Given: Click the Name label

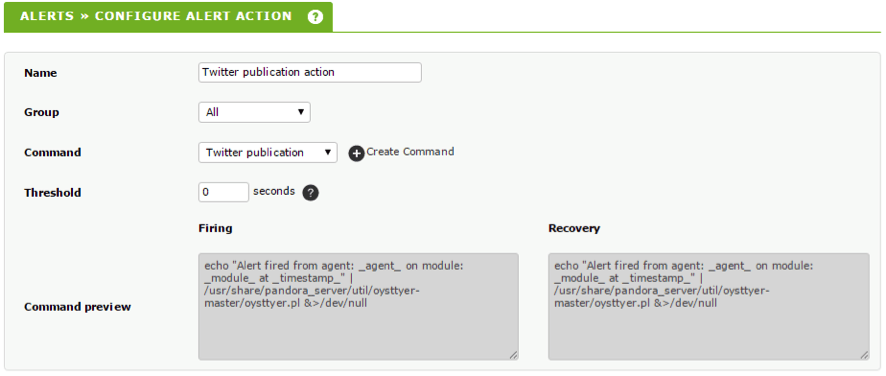Looking at the screenshot, I should tap(41, 73).
